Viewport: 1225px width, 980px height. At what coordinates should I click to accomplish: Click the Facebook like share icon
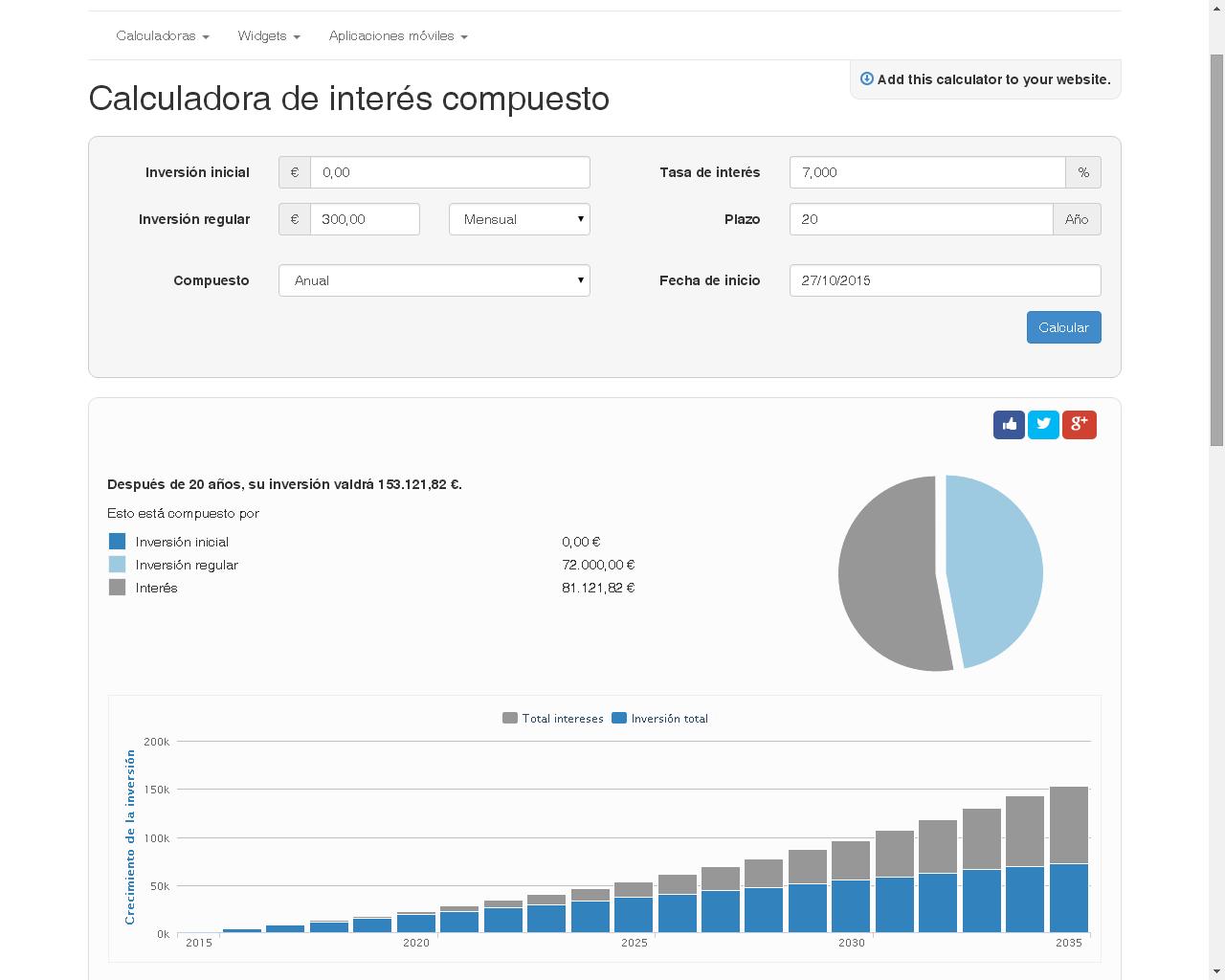(x=1009, y=424)
